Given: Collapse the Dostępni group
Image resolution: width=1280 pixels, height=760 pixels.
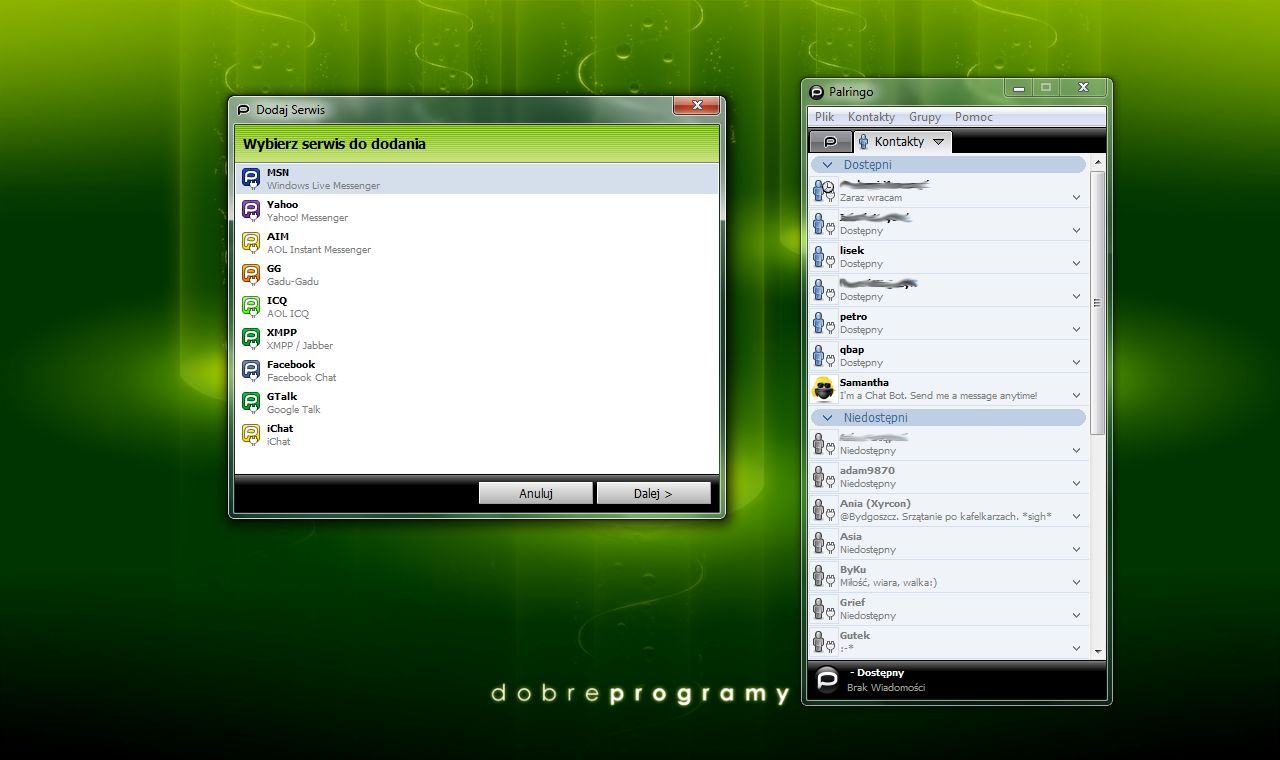Looking at the screenshot, I should coord(827,165).
